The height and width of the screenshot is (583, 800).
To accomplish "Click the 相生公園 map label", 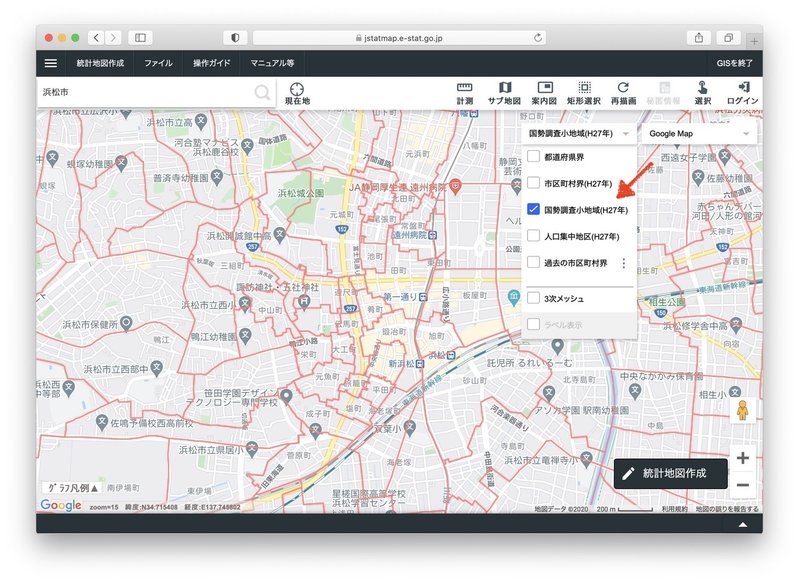I will [x=666, y=302].
